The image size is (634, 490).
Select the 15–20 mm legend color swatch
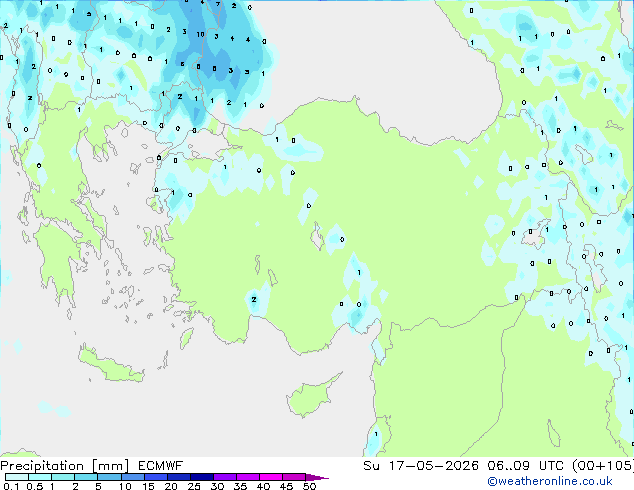click(156, 477)
